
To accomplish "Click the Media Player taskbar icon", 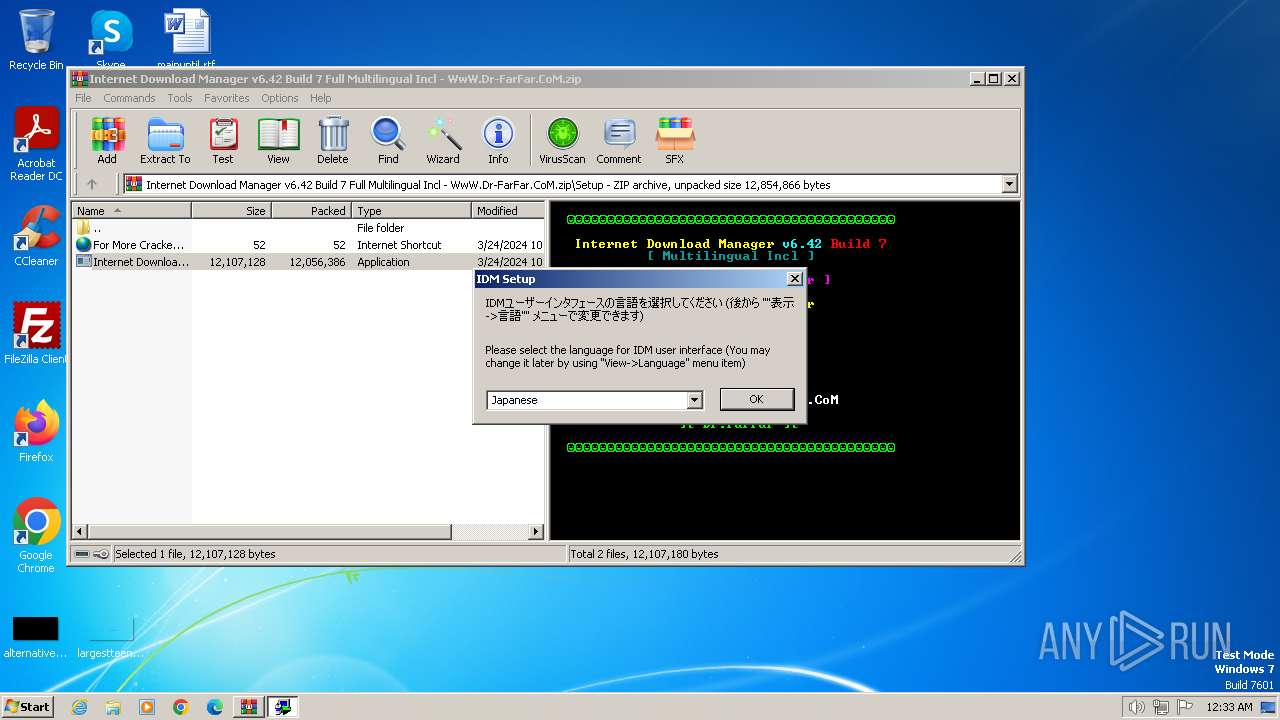I will 147,707.
